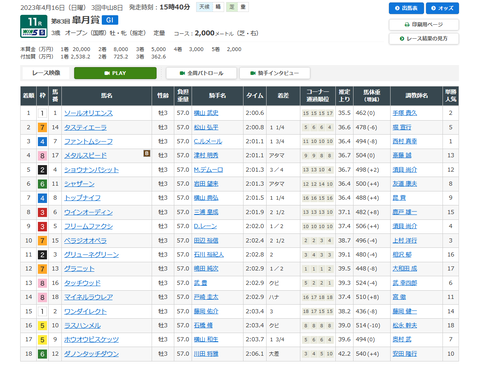The image size is (480, 366).
Task: Open trainer link in ソールオリエンス row
Action: pos(405,113)
